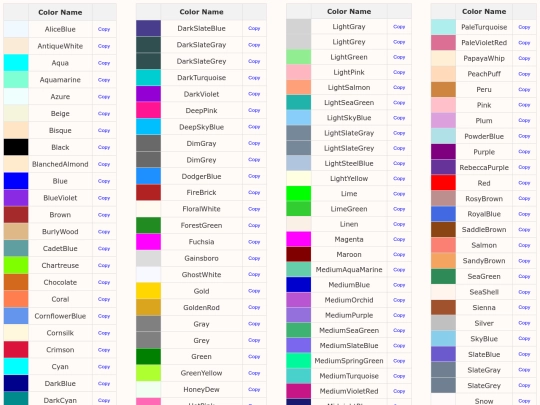Image resolution: width=540 pixels, height=405 pixels.
Task: Choose the RoyalBlue swatch
Action: pos(443,214)
